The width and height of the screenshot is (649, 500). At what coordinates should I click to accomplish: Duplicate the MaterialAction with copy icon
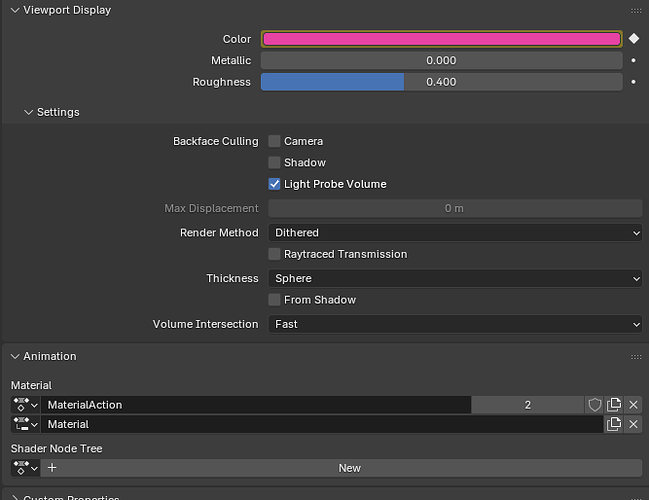coord(614,405)
